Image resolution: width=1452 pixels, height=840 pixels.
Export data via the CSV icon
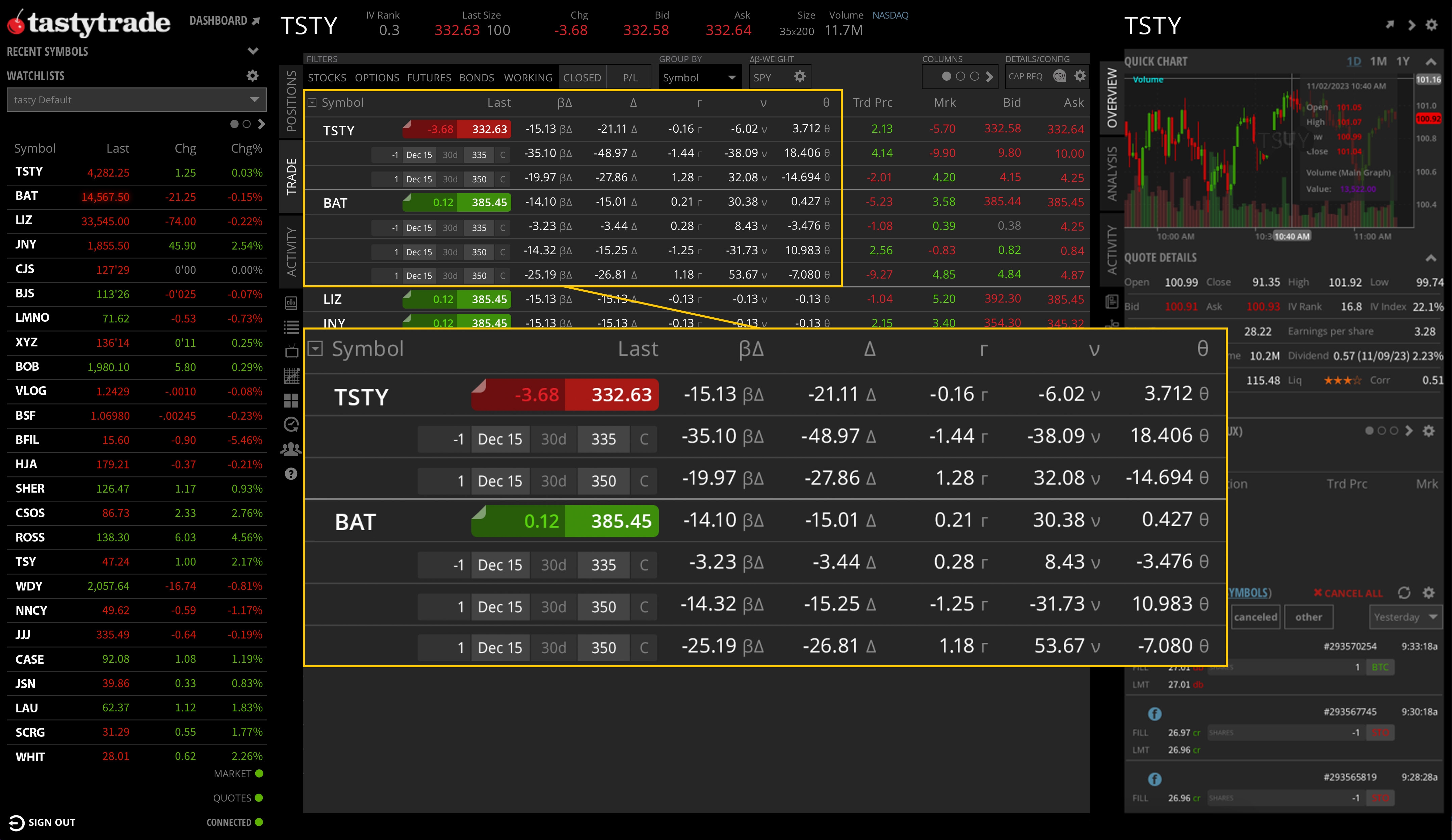pyautogui.click(x=1060, y=76)
